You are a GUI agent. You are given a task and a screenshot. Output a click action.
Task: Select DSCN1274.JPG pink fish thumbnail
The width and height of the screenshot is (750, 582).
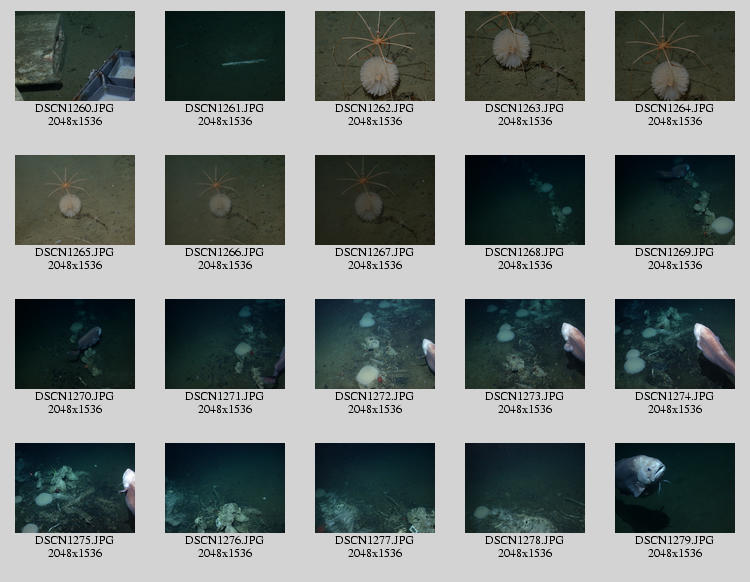(675, 344)
